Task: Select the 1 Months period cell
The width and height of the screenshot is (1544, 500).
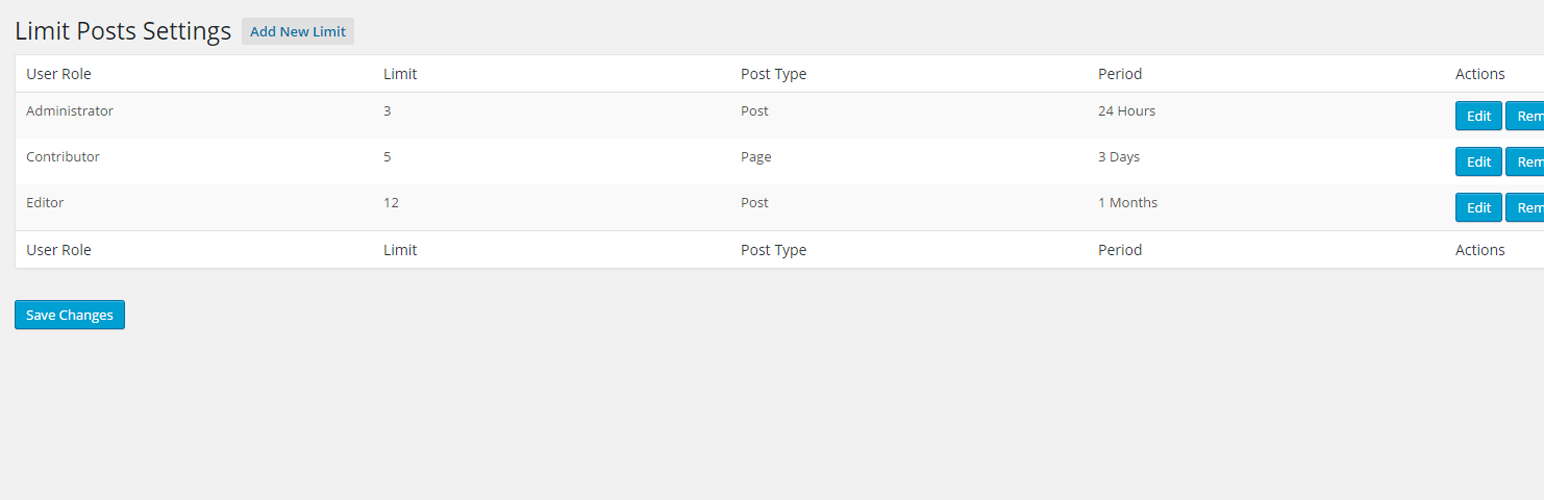Action: pyautogui.click(x=1128, y=202)
